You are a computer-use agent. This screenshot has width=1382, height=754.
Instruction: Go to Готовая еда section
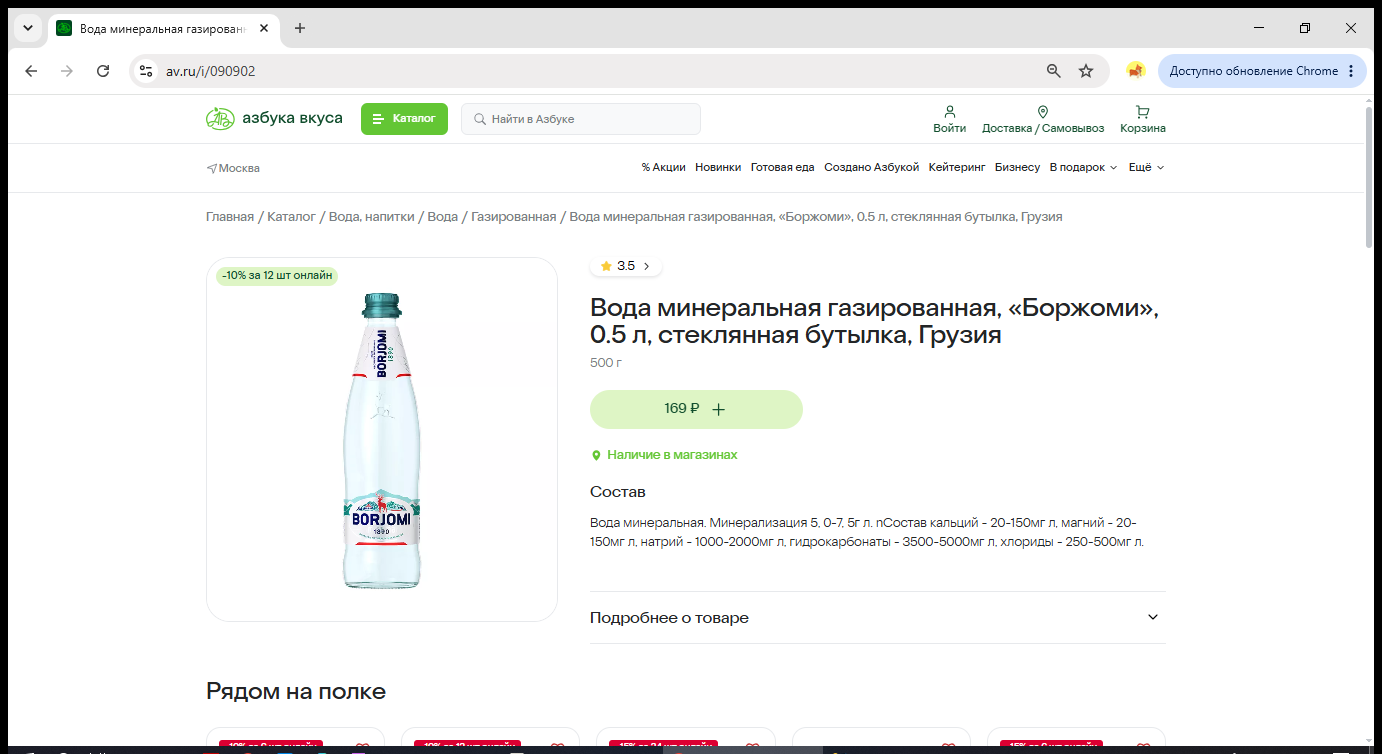tap(783, 168)
